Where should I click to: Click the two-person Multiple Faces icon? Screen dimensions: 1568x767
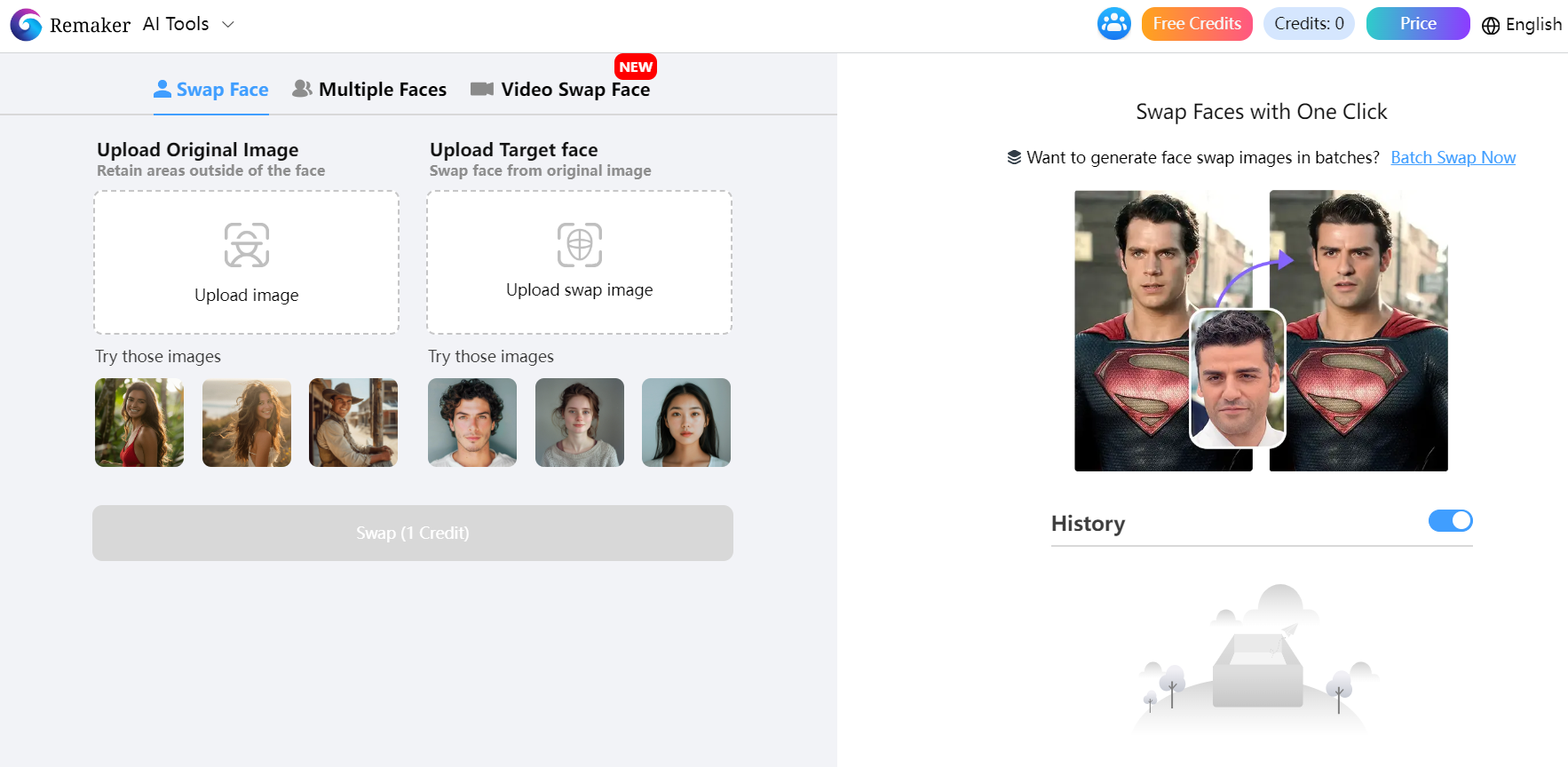tap(302, 89)
